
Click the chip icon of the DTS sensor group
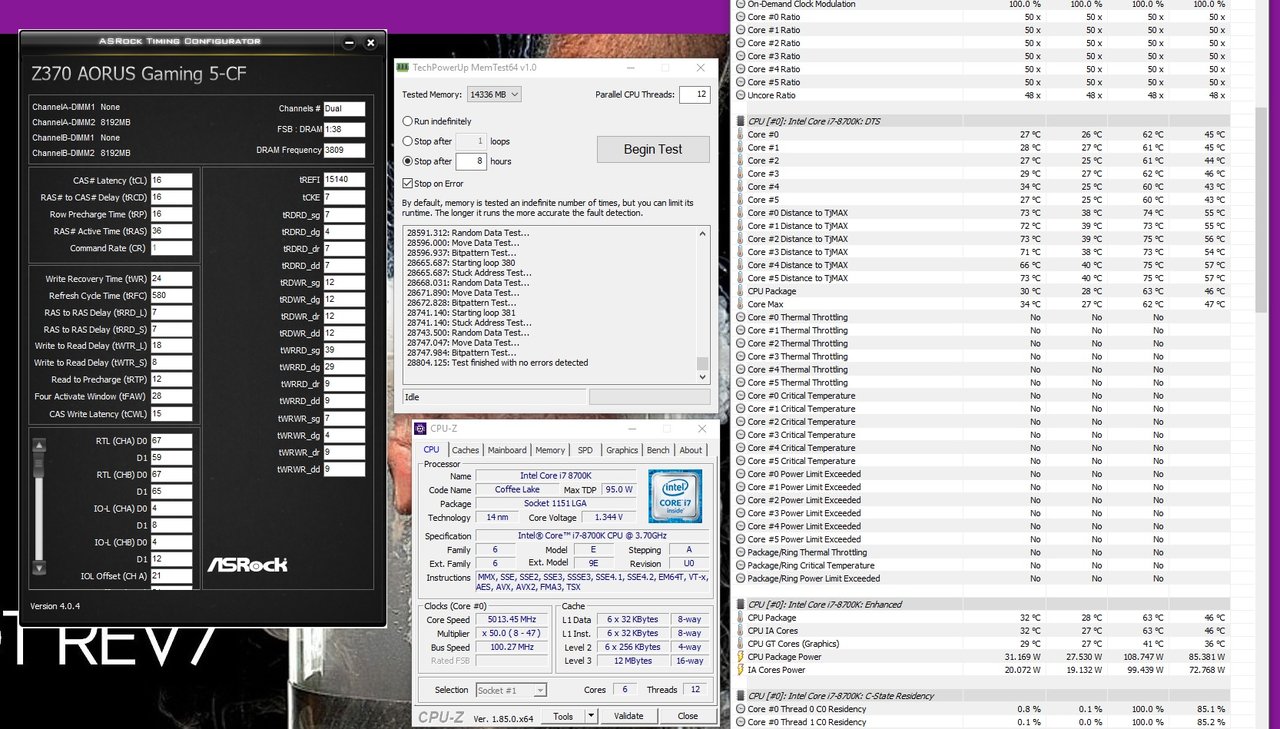(740, 121)
